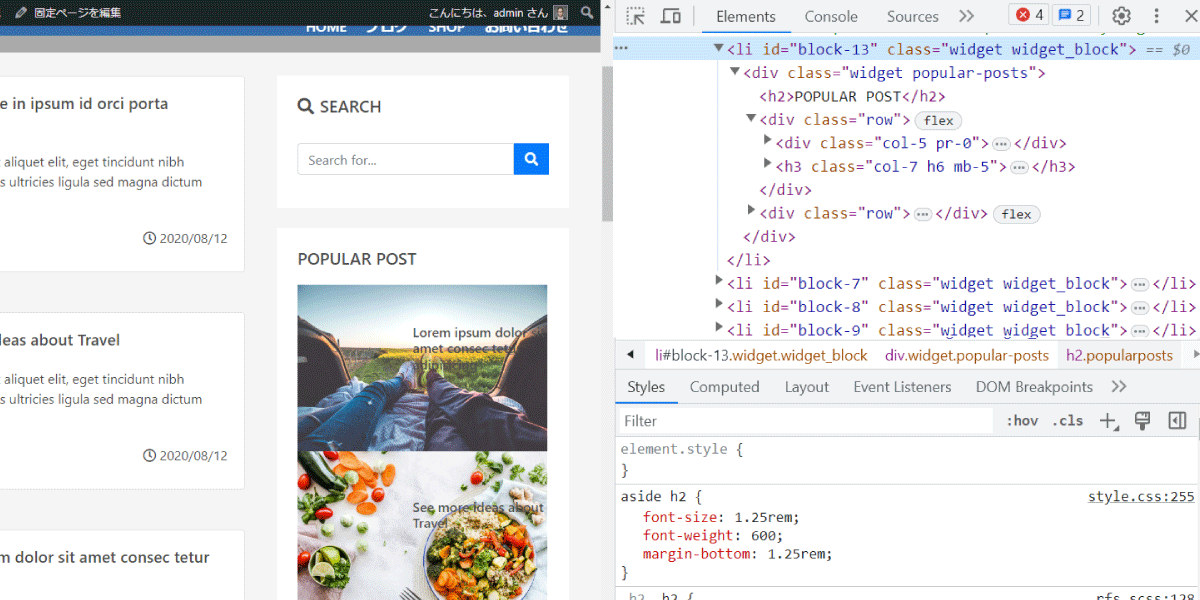
Task: Show more sidebar tabs after DOM Breakpoints
Action: (x=1118, y=387)
